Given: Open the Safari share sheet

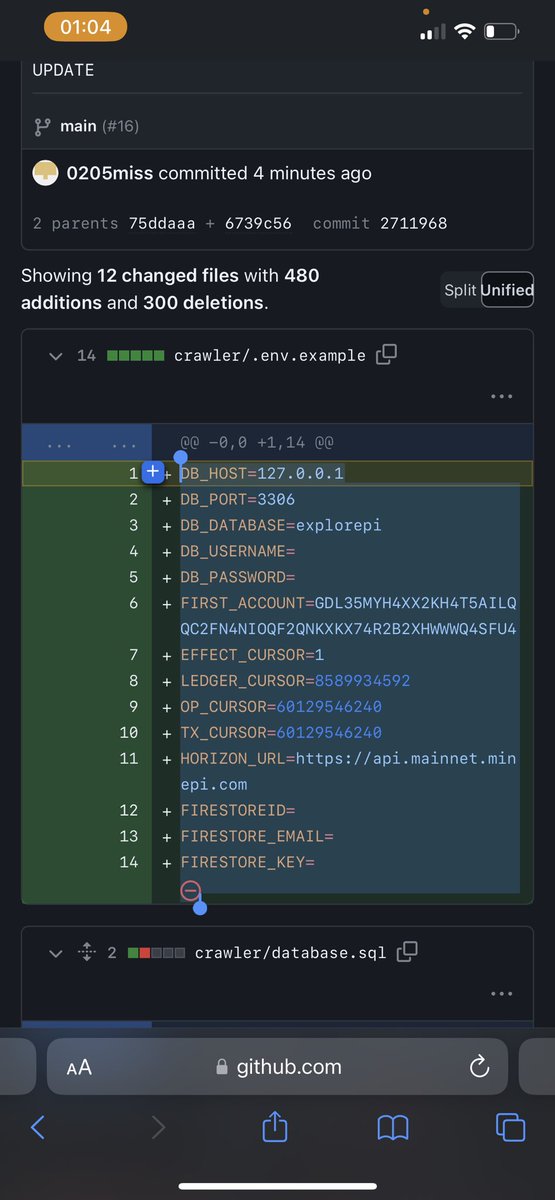Looking at the screenshot, I should pyautogui.click(x=275, y=1126).
